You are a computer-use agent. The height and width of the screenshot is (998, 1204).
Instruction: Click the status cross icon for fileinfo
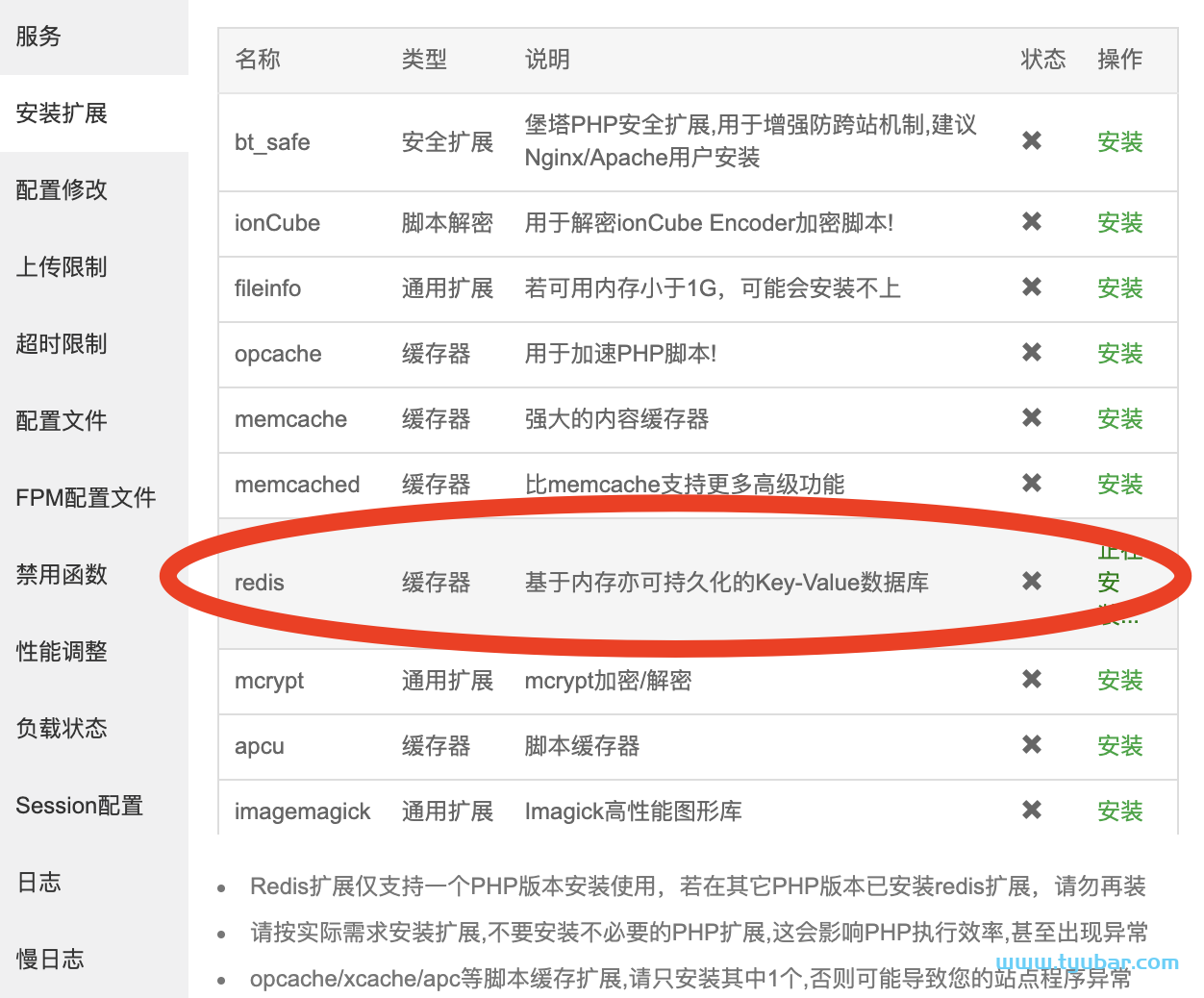pyautogui.click(x=1031, y=288)
